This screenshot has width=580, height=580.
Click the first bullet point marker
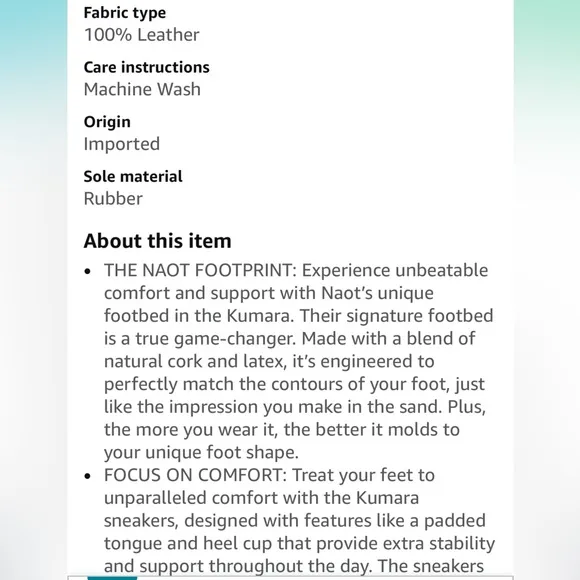pos(87,272)
